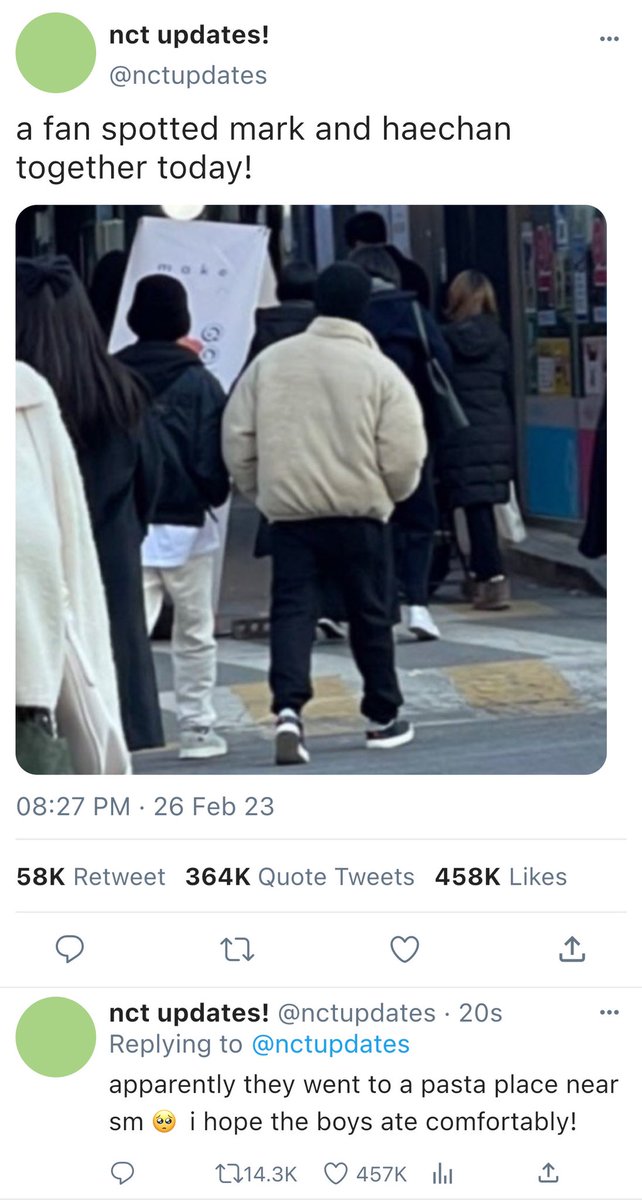This screenshot has height=1200, width=642.
Task: Open the reply's green profile avatar
Action: coord(56,1037)
